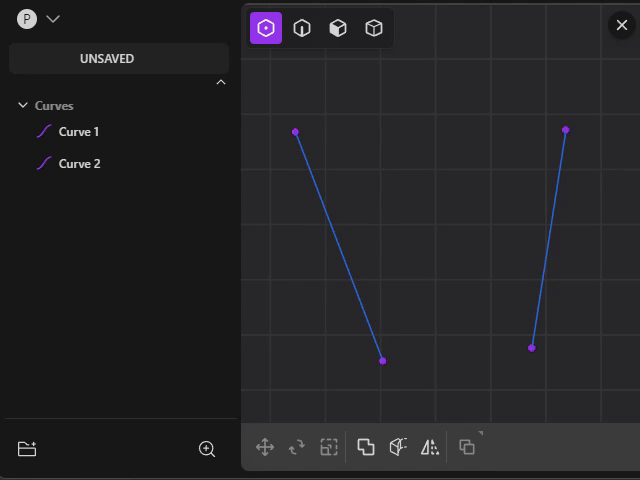Select the active purple orthographic view icon
The width and height of the screenshot is (640, 480).
pos(266,28)
